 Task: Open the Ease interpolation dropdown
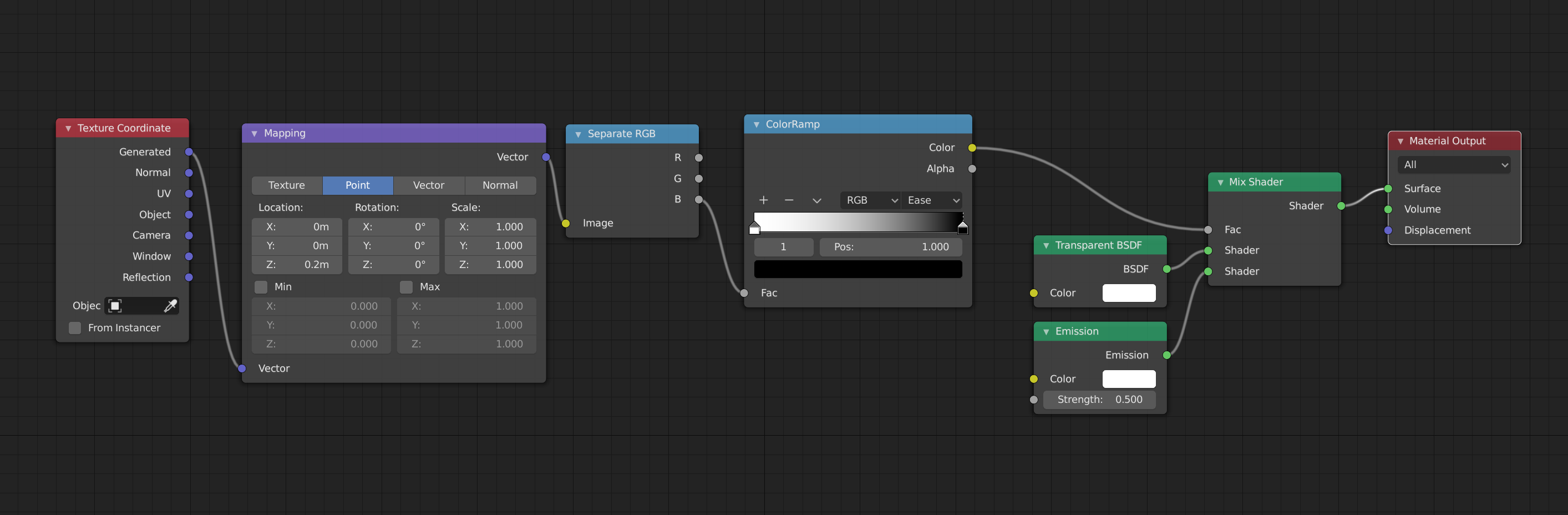coord(932,200)
